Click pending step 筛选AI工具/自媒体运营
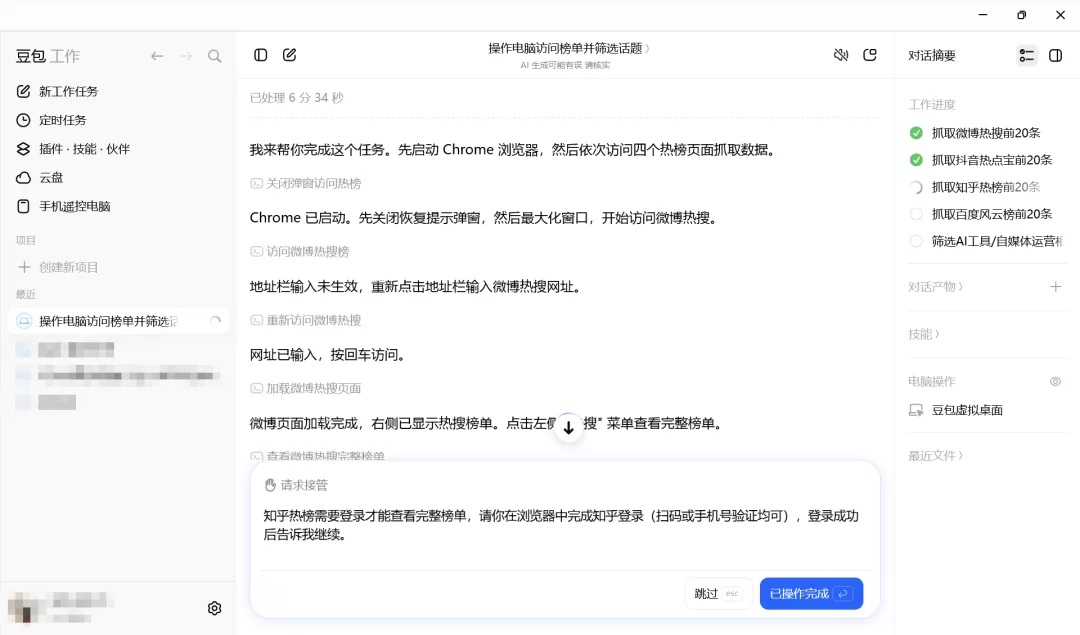 (x=986, y=241)
